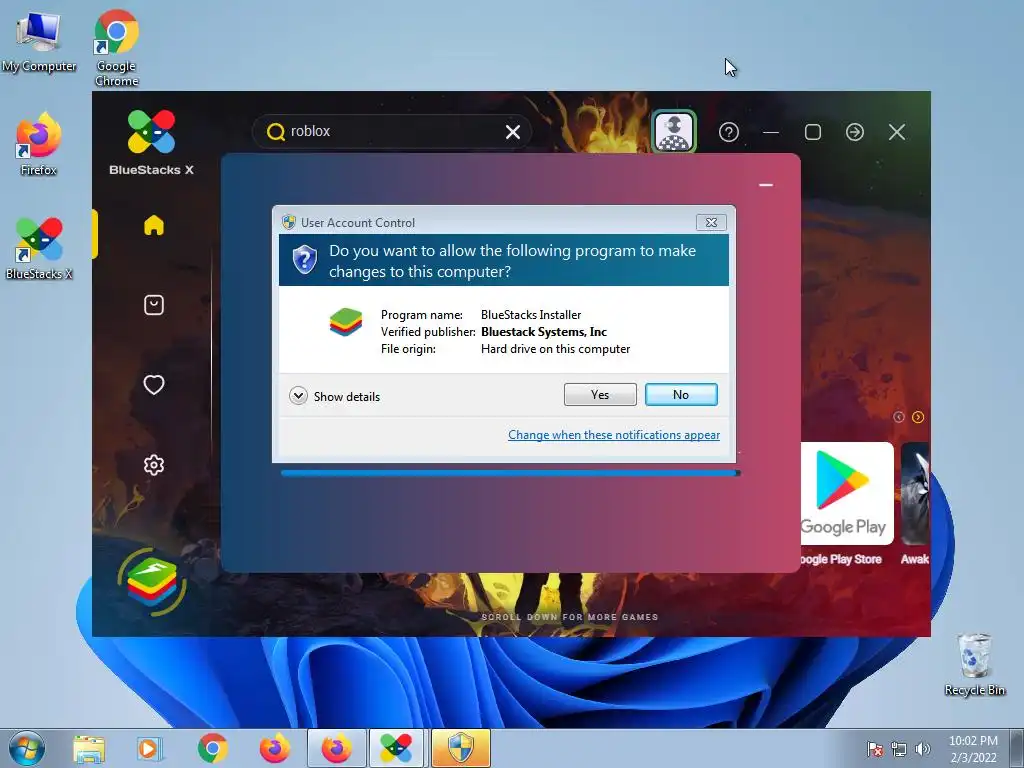
Task: Go to previous games carousel arrow
Action: tap(899, 417)
